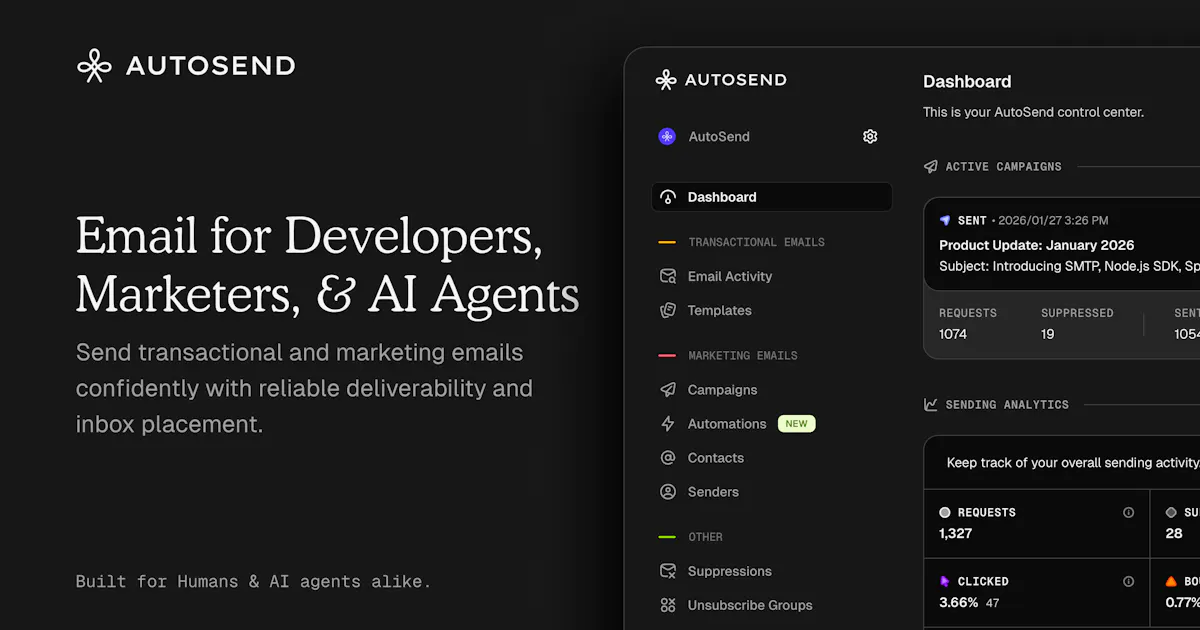Click the Requests value 1074

953,334
